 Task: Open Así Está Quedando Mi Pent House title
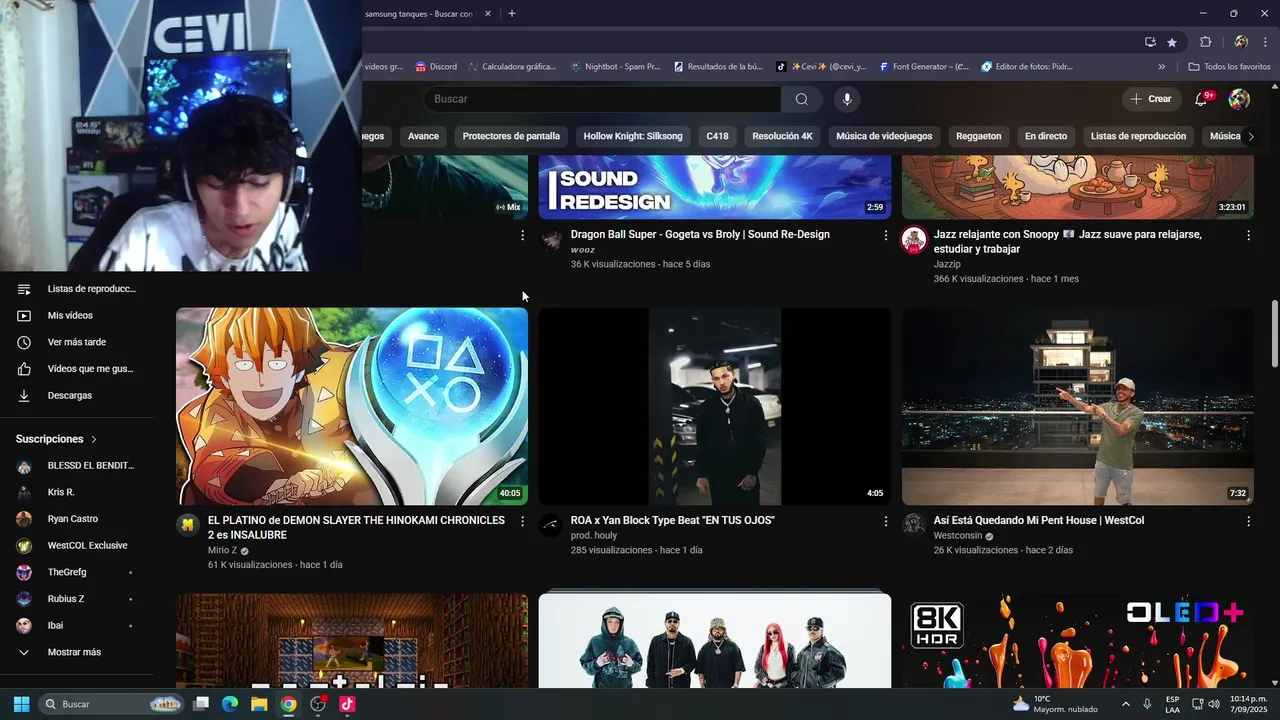coord(1038,520)
